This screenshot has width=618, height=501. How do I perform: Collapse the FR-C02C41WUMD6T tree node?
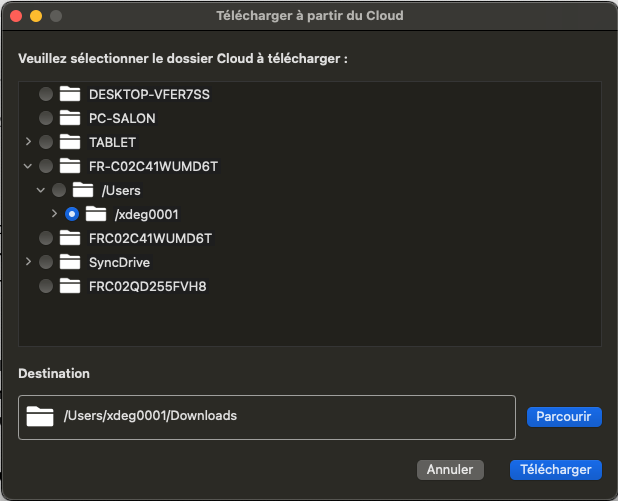tap(29, 166)
